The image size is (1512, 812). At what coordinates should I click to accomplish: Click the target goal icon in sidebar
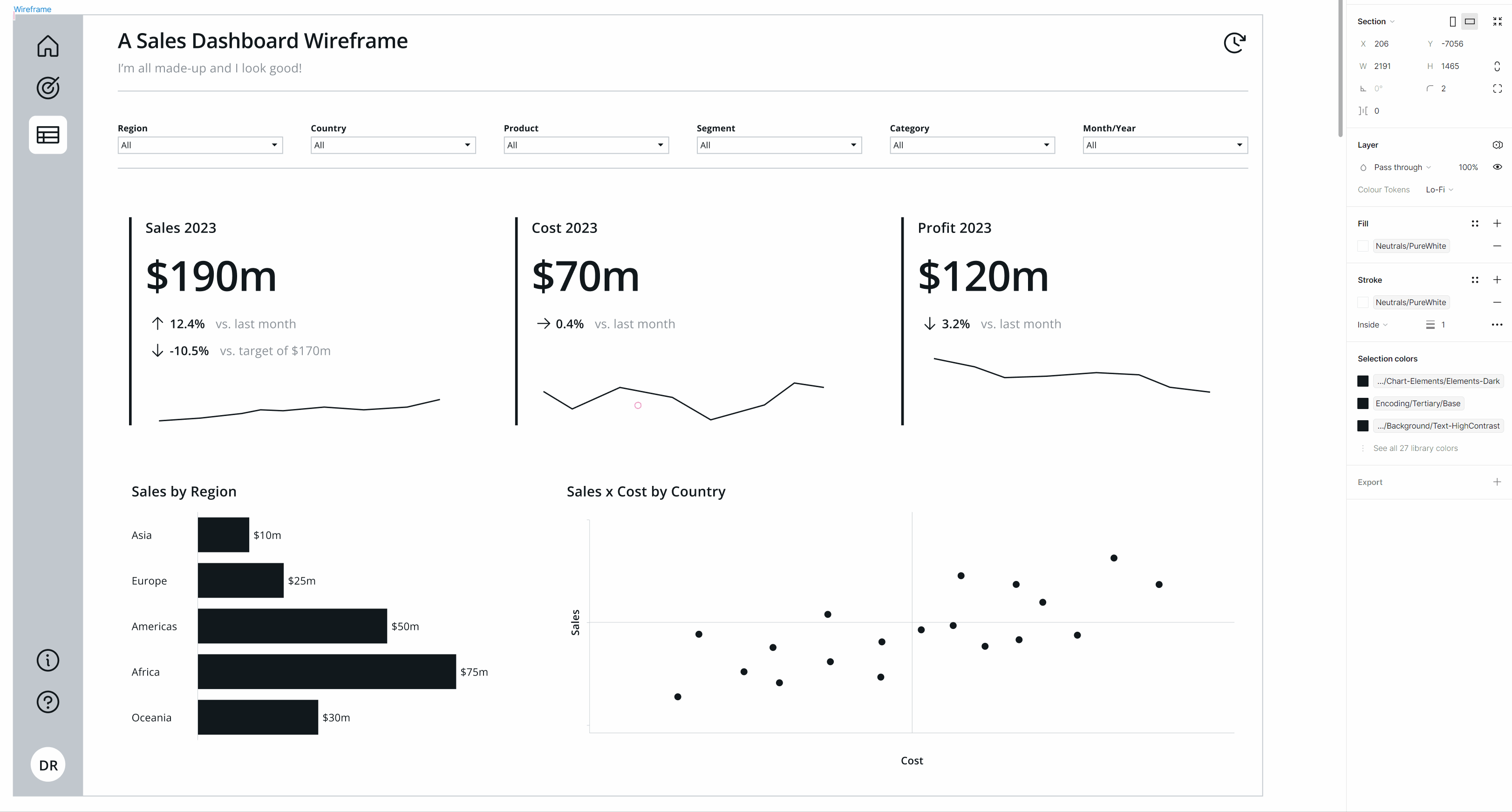(x=48, y=88)
